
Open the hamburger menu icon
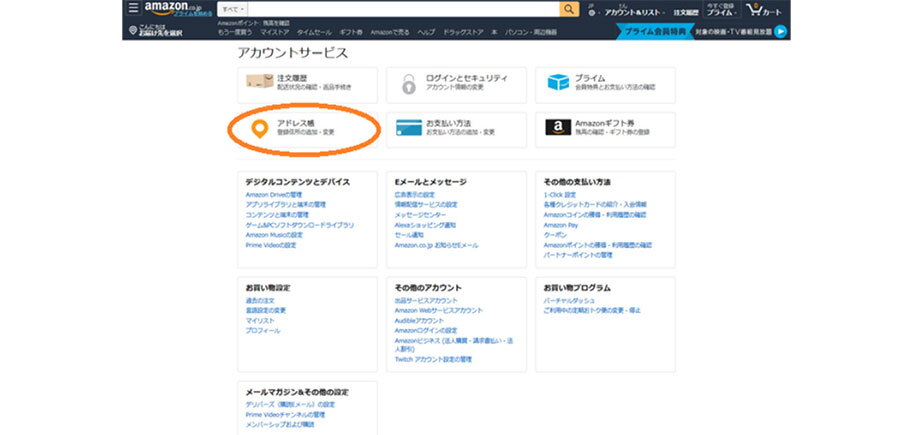pyautogui.click(x=133, y=8)
